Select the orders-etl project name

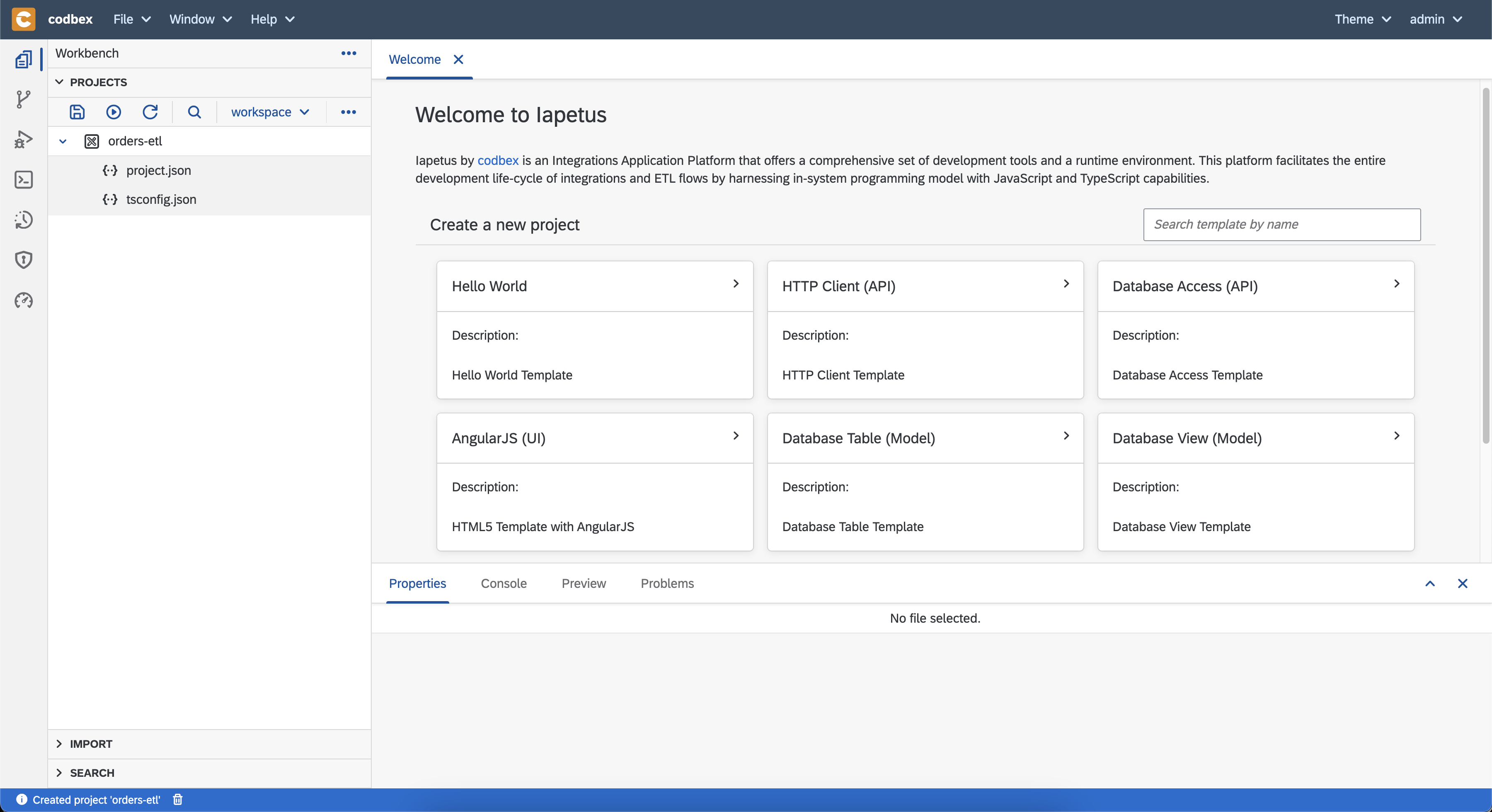(x=135, y=141)
